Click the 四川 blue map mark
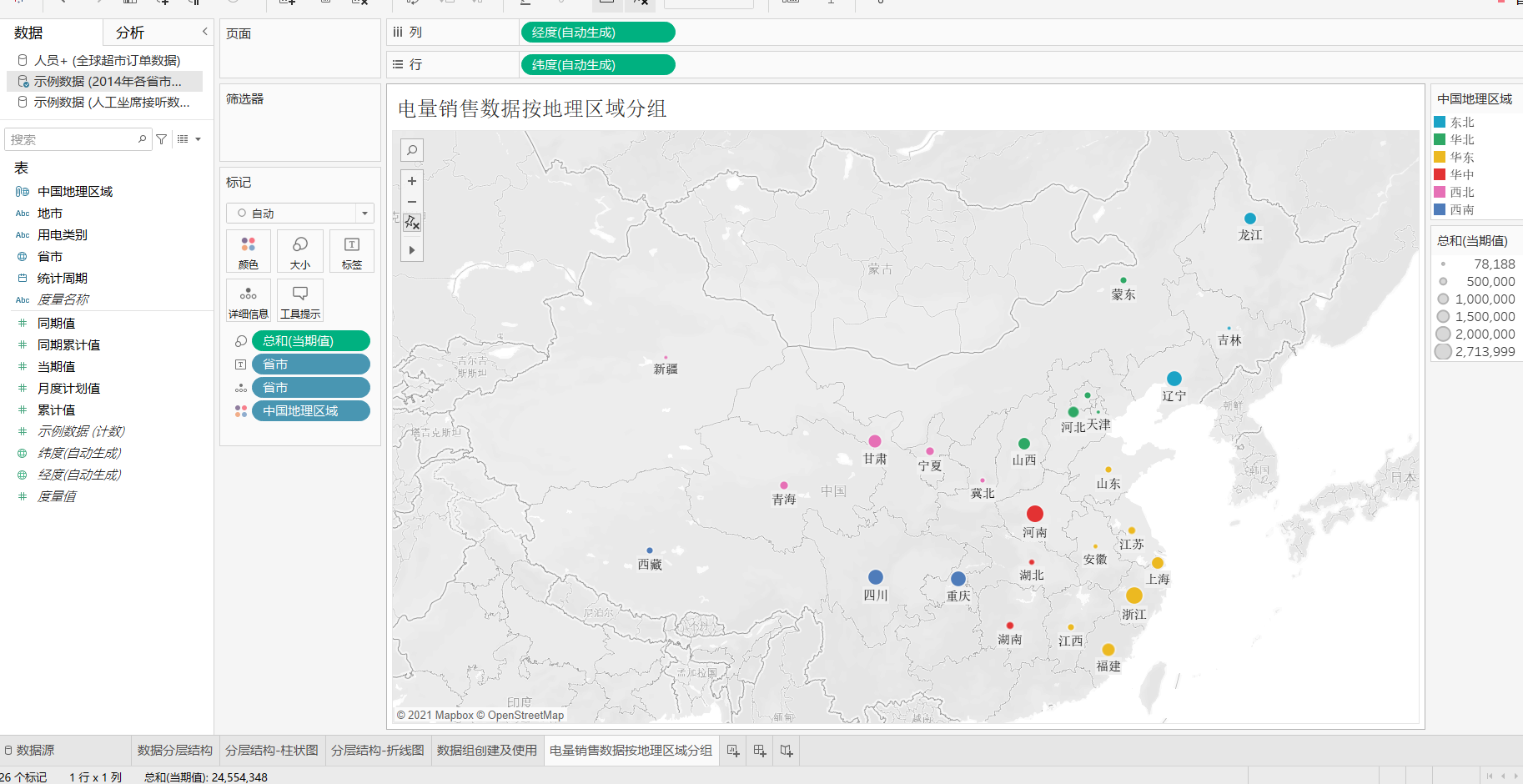The image size is (1523, 784). point(876,577)
